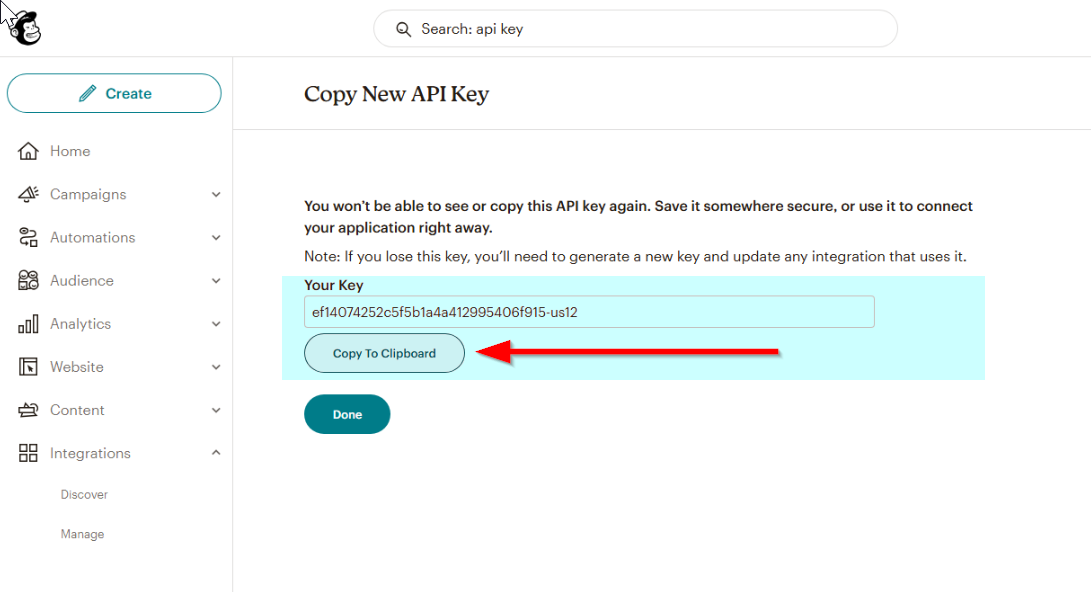The height and width of the screenshot is (592, 1091).
Task: Click the Home house icon
Action: [x=28, y=151]
